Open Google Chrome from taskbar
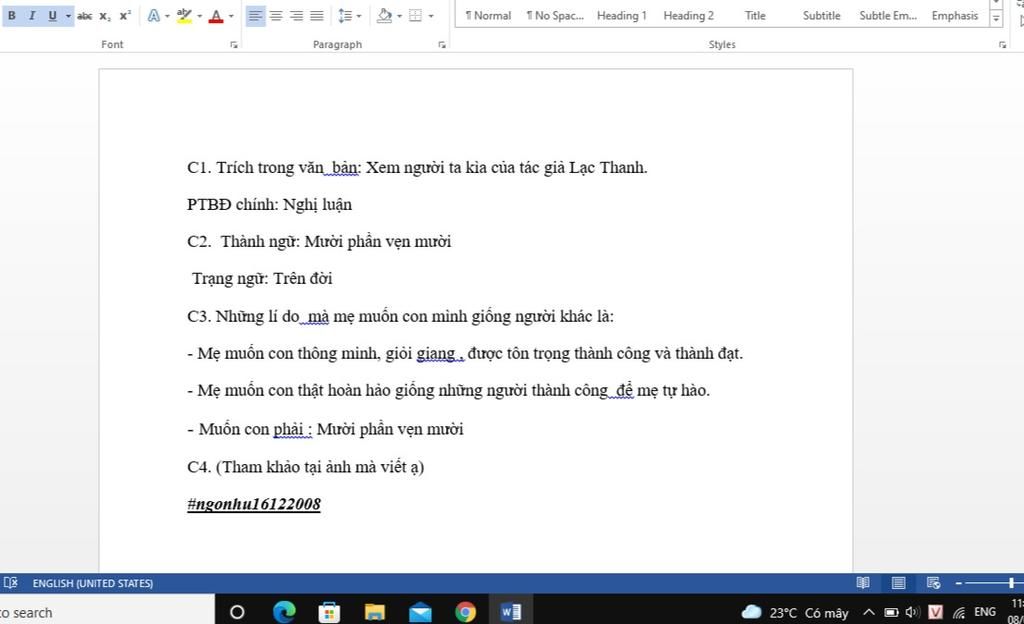 pos(466,612)
